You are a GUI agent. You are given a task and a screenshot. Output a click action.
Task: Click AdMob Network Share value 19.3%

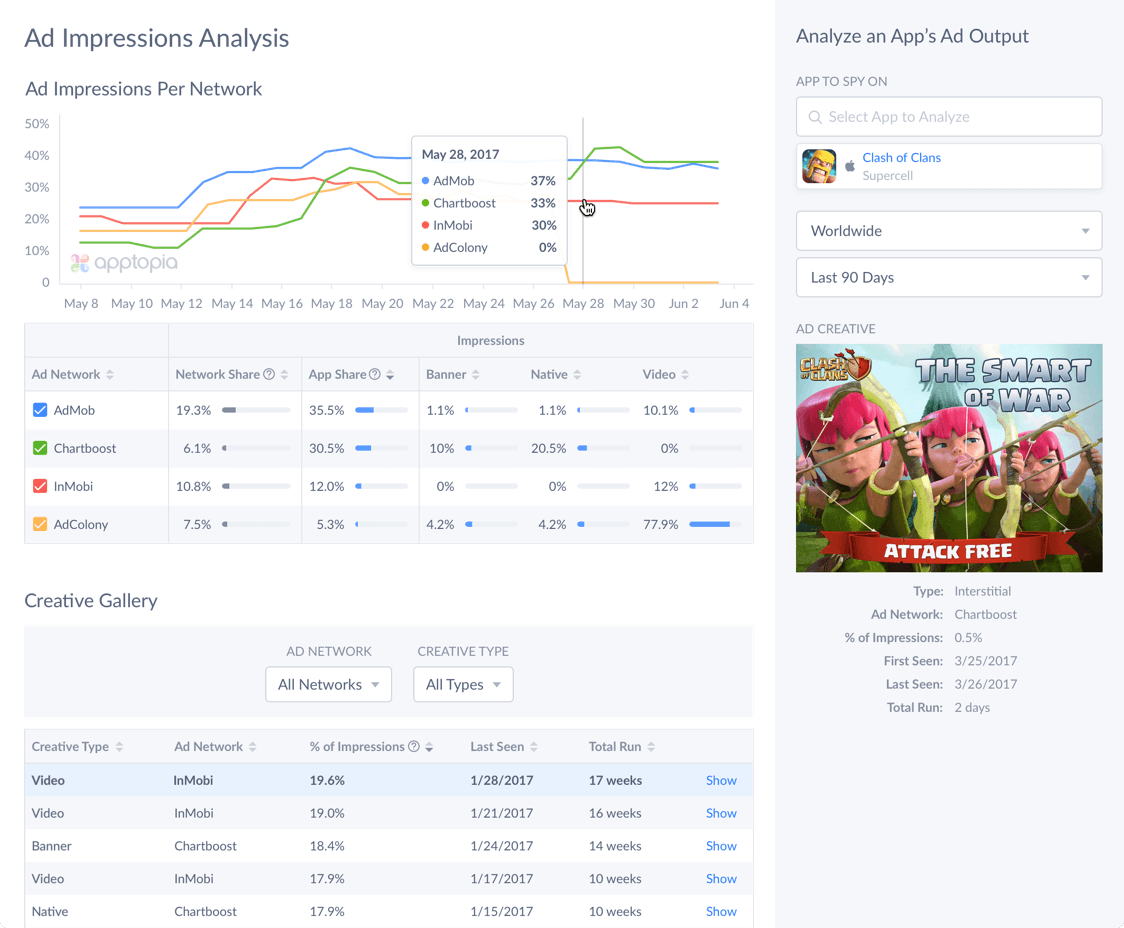[194, 410]
